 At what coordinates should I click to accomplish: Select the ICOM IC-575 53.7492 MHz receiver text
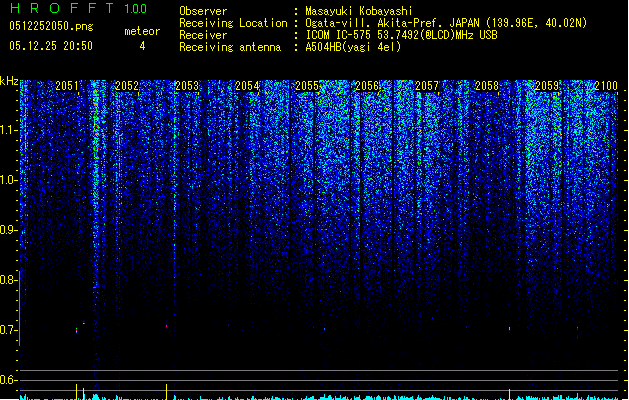(402, 35)
